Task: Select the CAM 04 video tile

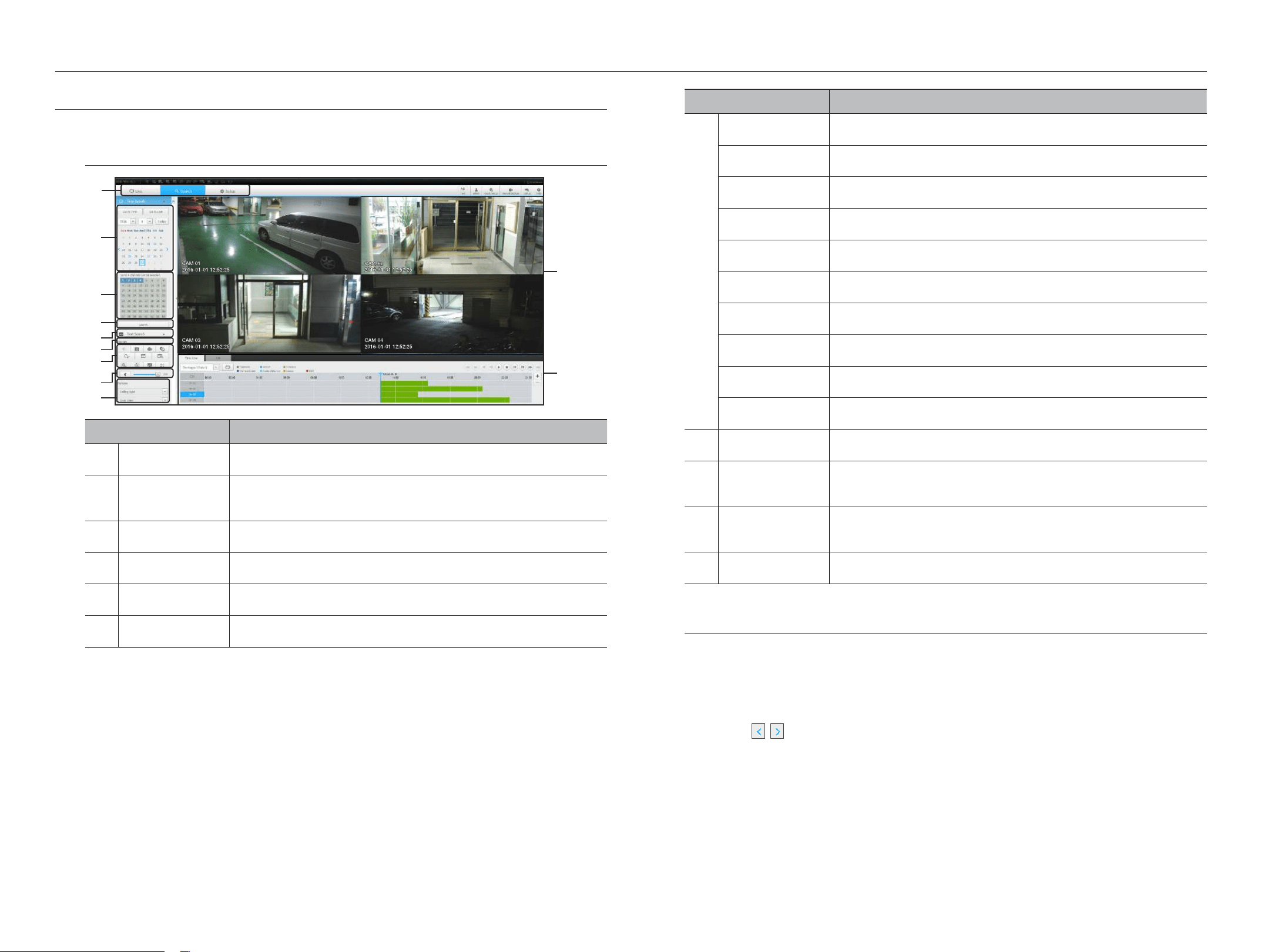Action: click(452, 314)
